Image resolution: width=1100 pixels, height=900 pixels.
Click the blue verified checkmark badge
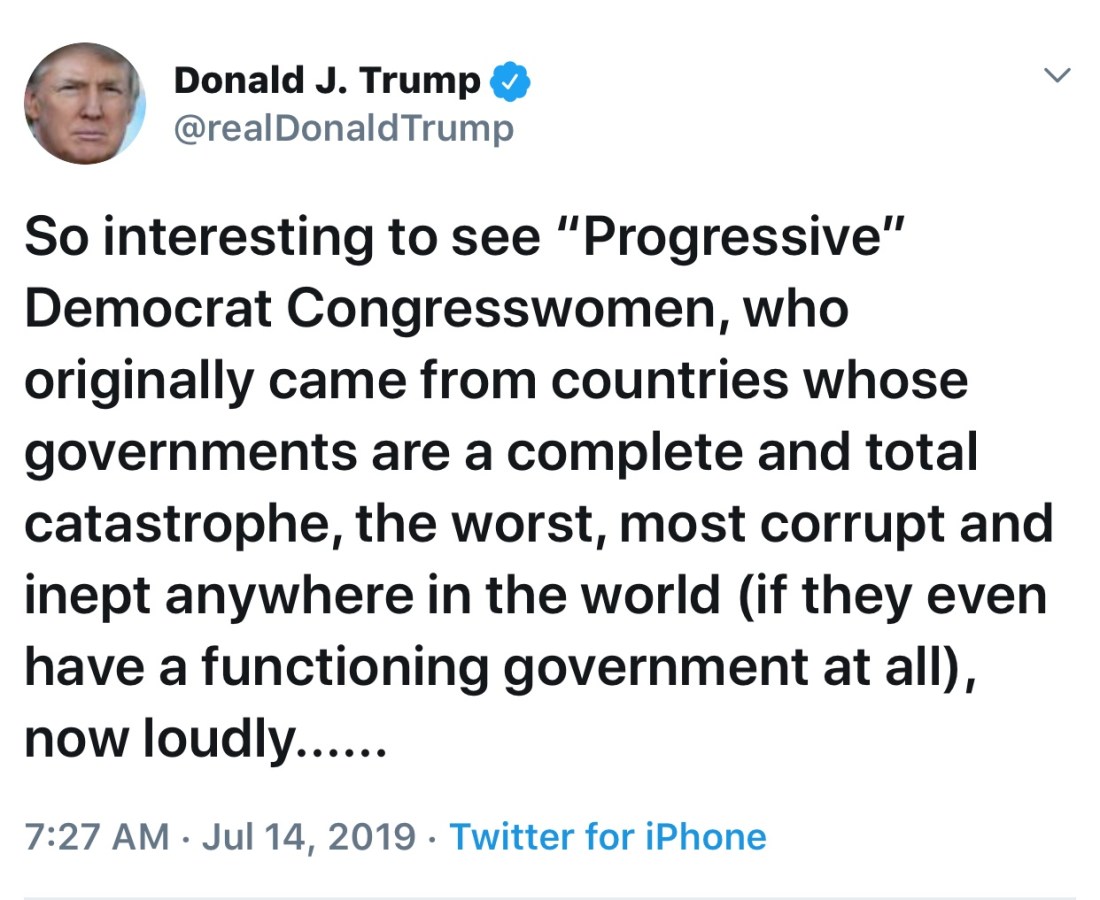(512, 82)
